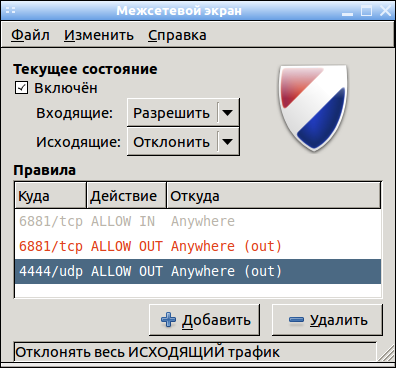Select the 6881/tcp ALLOW IN rule
The image size is (396, 368).
click(x=198, y=221)
